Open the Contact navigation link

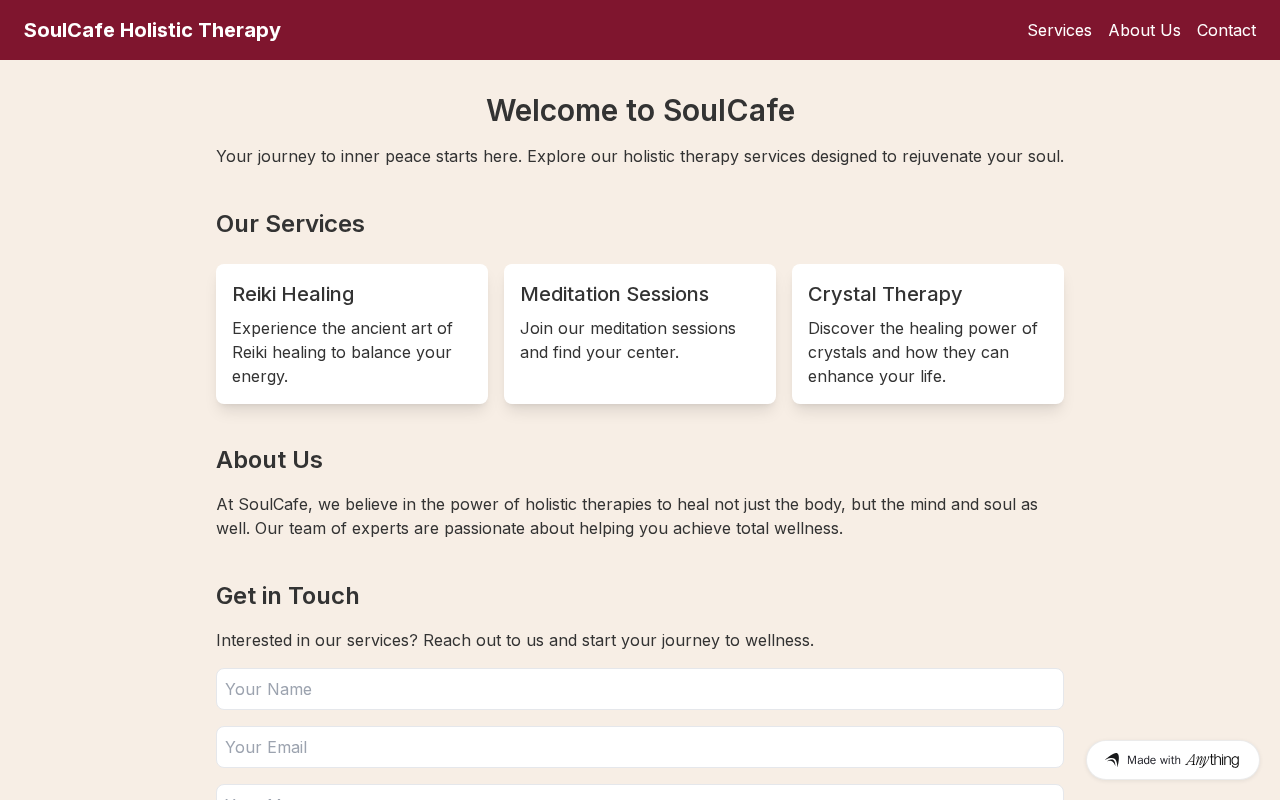click(x=1226, y=30)
